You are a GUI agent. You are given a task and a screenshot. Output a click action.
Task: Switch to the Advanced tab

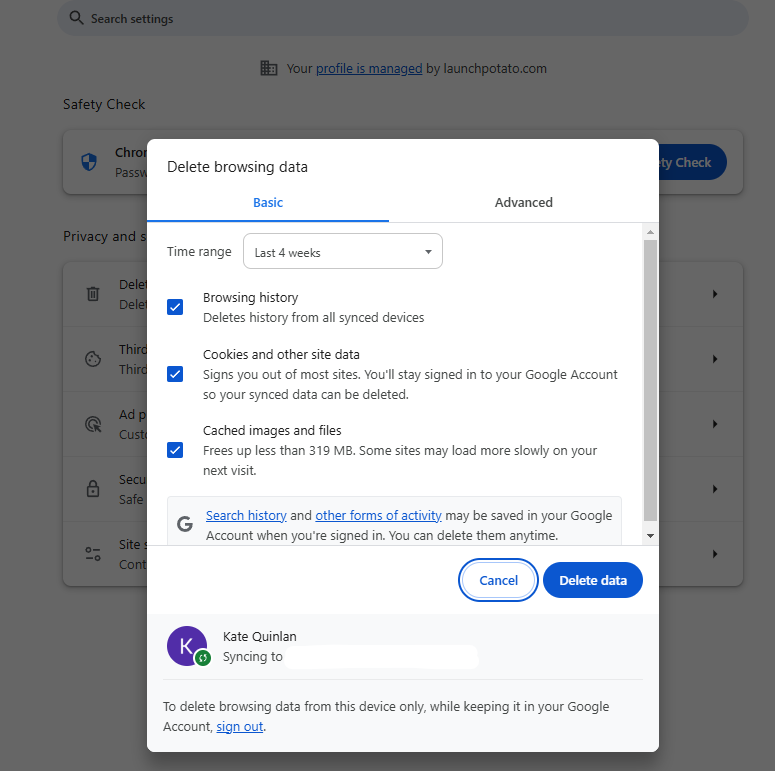(523, 202)
